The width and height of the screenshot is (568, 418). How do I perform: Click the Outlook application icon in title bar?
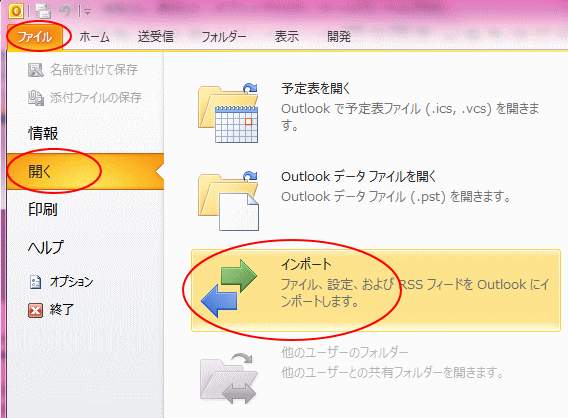[16, 11]
